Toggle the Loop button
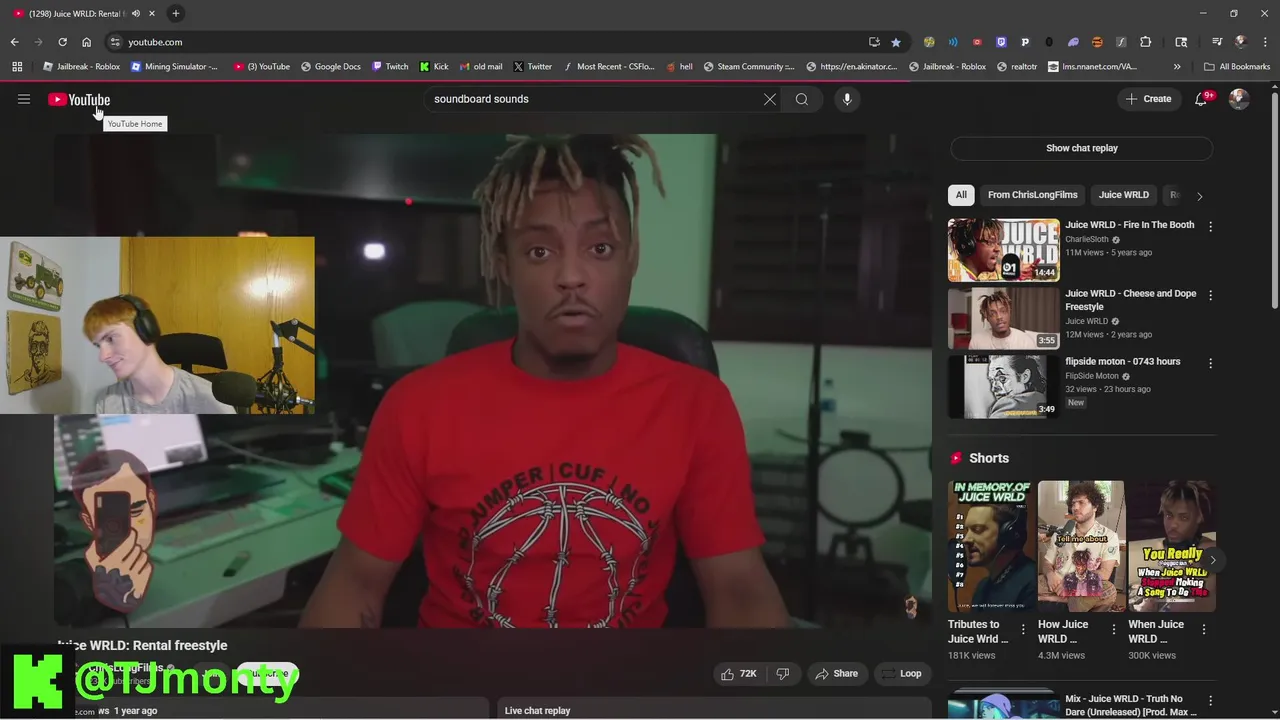 point(902,674)
